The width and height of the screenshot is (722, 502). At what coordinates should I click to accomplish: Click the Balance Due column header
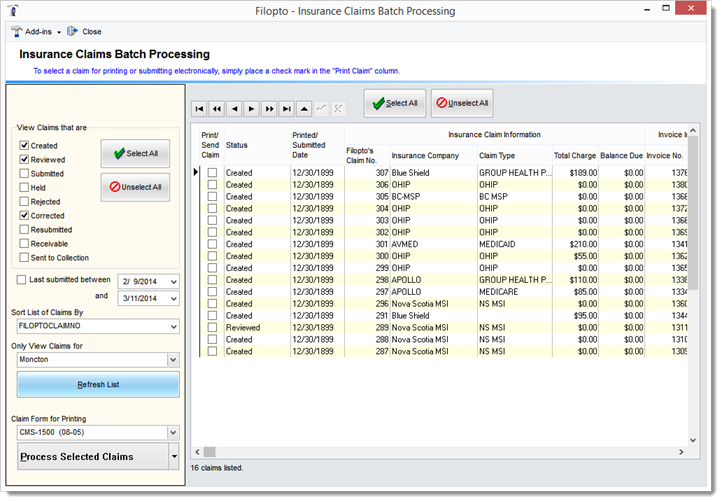(x=621, y=156)
